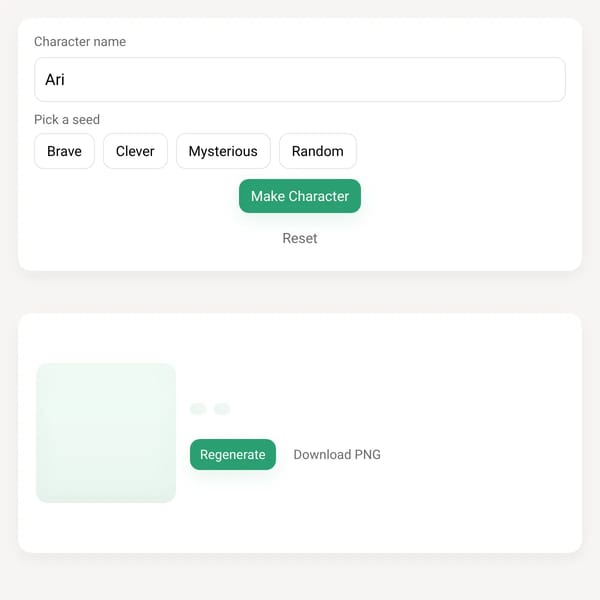Select the Random seed option

318,151
